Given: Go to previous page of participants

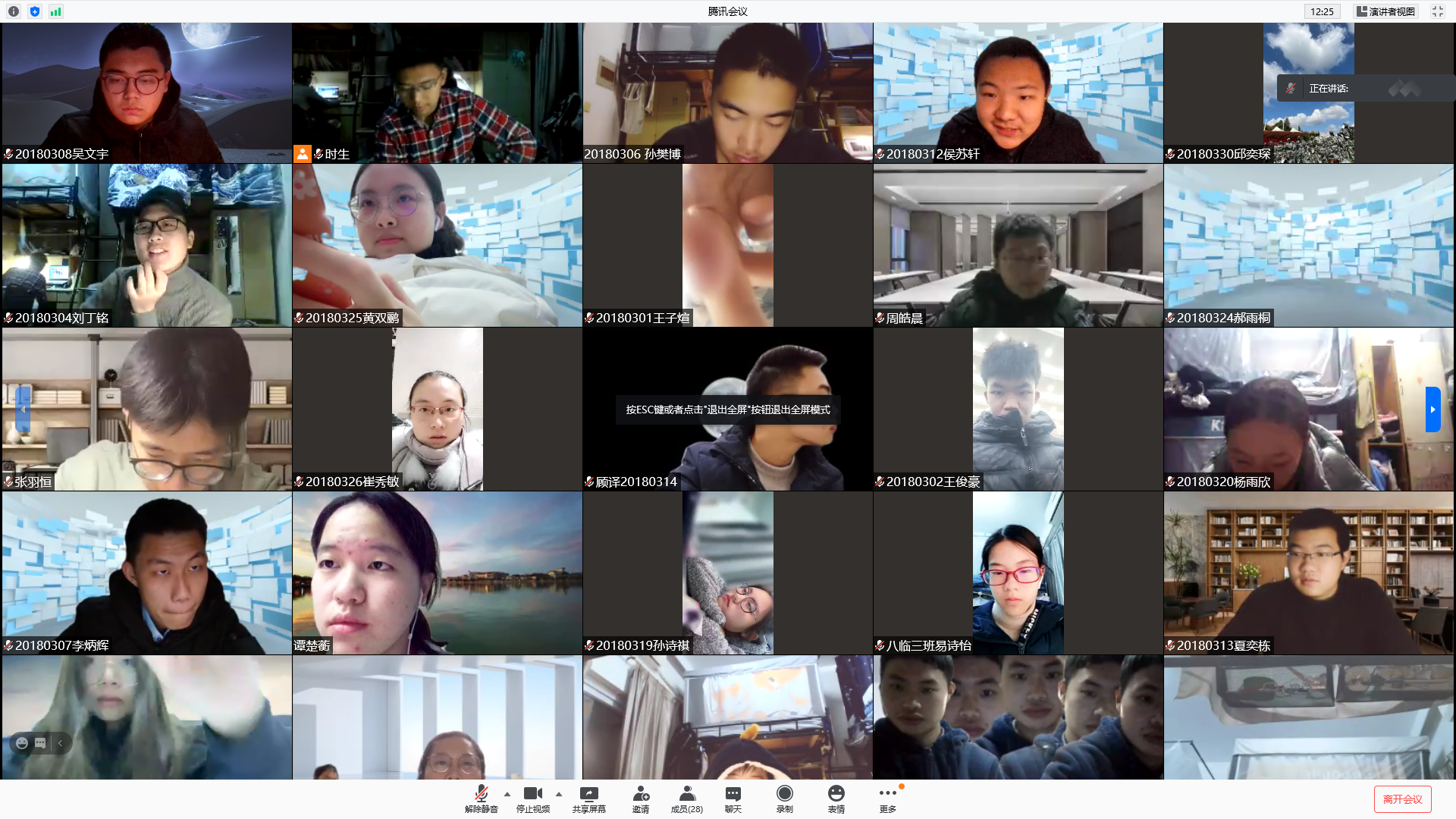Looking at the screenshot, I should (23, 409).
